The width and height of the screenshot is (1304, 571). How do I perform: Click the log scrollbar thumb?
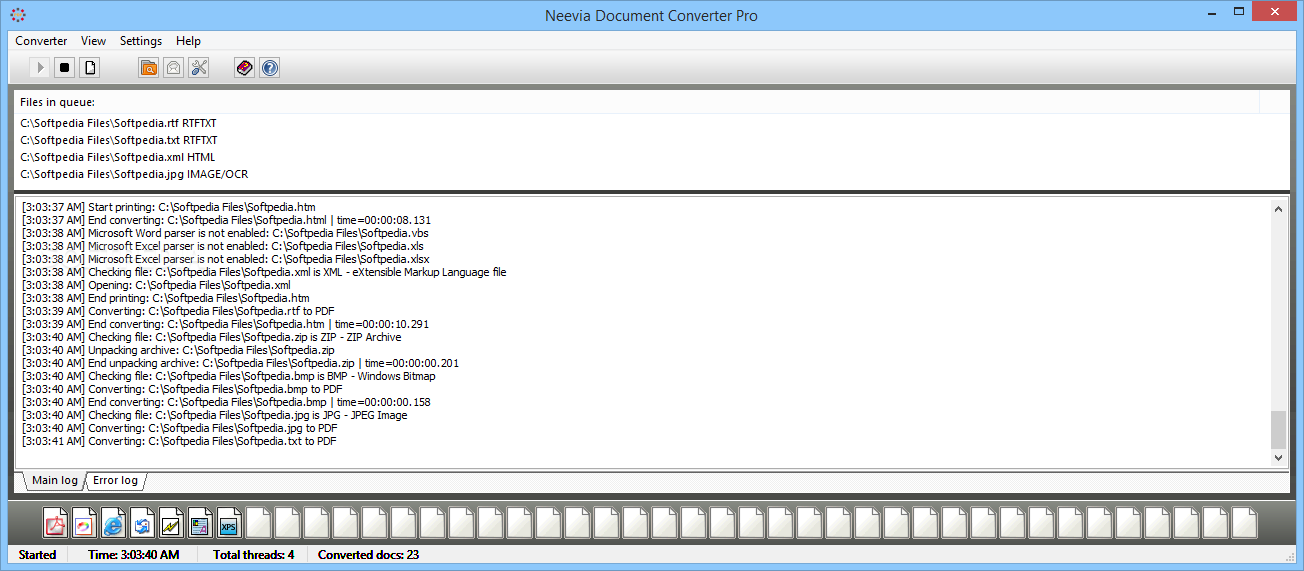[x=1278, y=429]
